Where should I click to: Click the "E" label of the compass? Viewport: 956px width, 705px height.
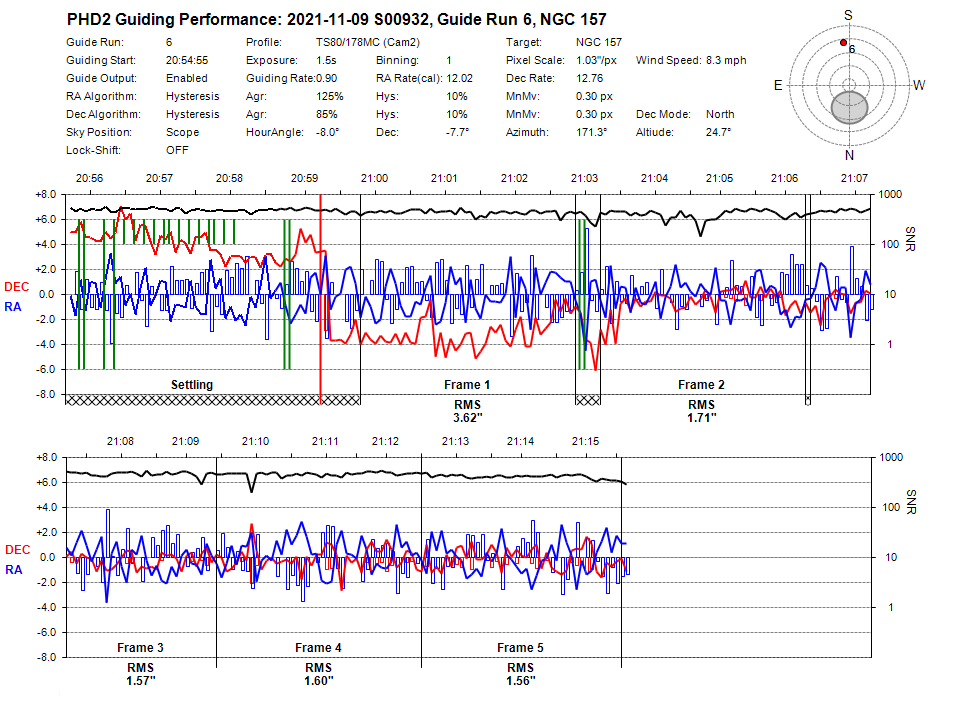coord(778,85)
